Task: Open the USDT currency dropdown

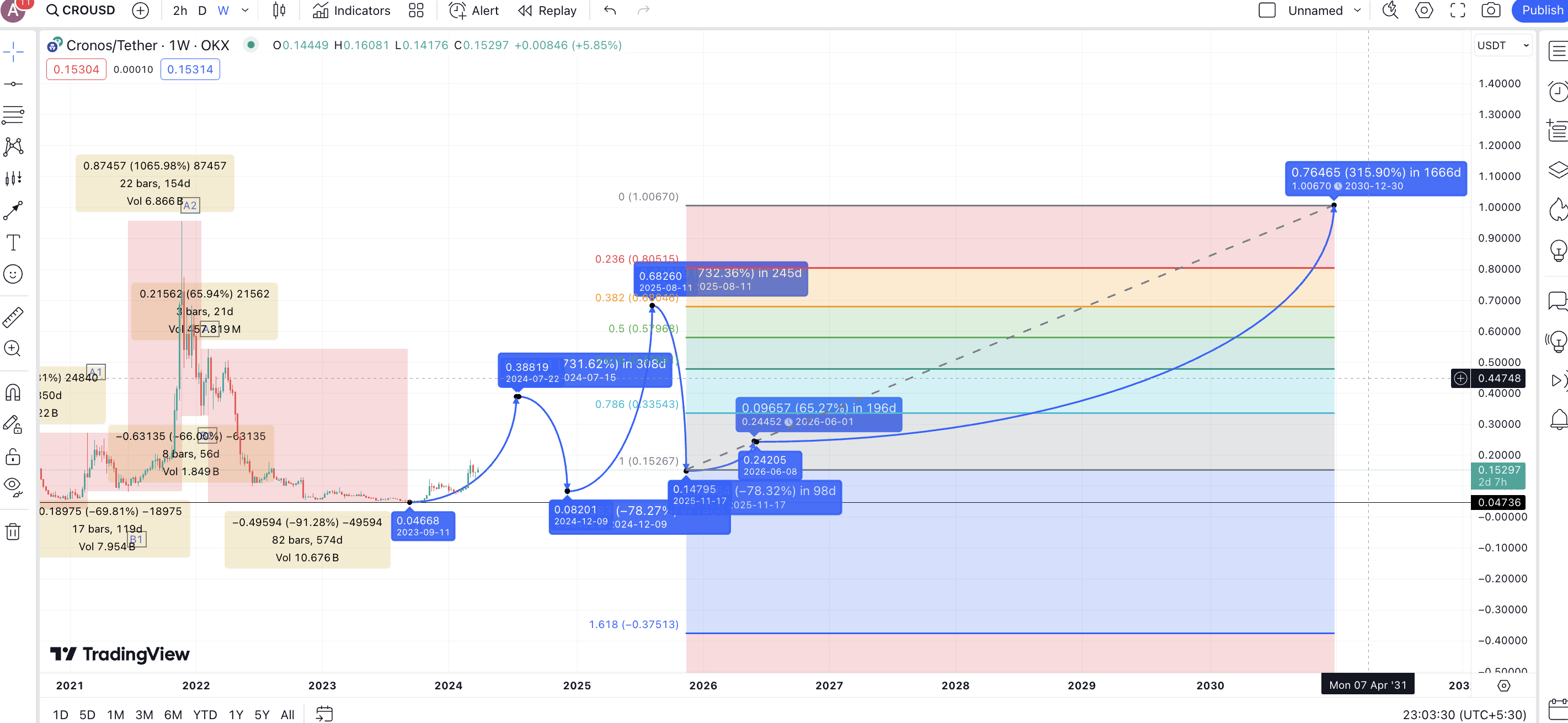Action: (1502, 46)
